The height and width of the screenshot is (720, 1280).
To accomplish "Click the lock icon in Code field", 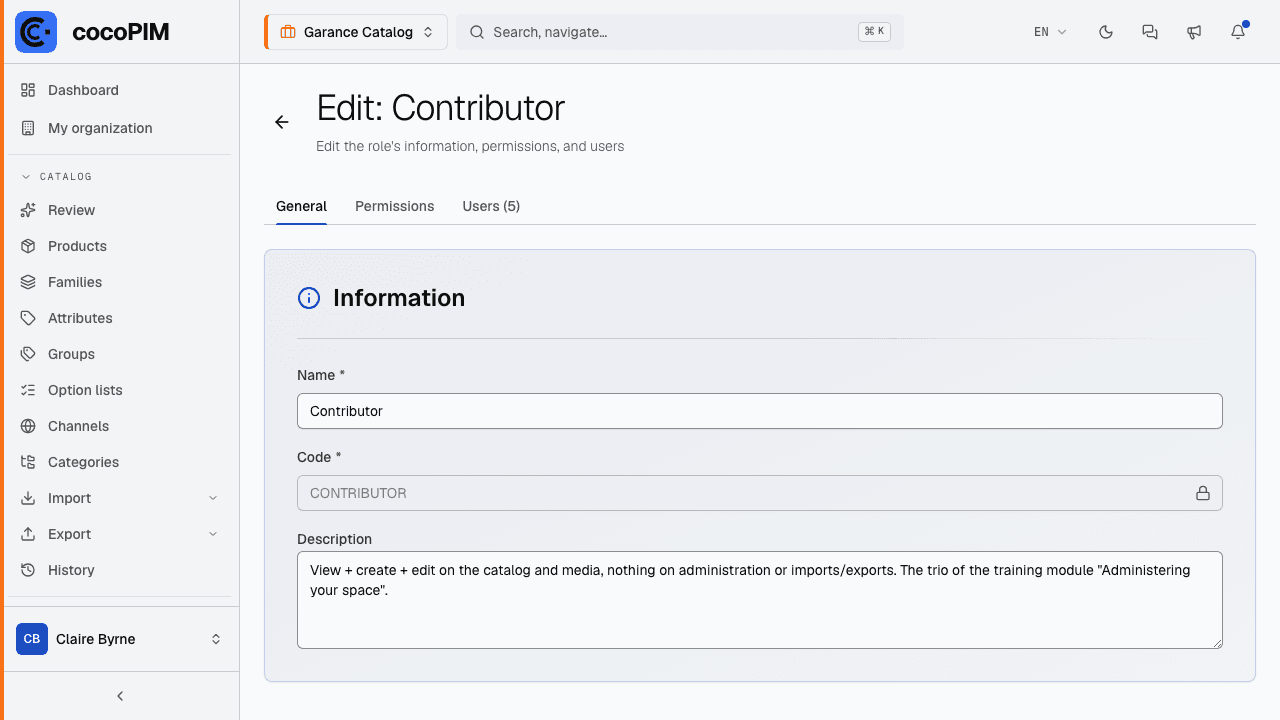I will coord(1203,493).
